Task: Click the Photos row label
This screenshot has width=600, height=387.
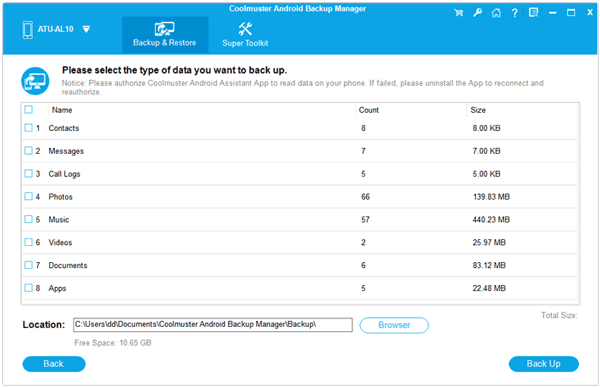Action: (x=60, y=197)
